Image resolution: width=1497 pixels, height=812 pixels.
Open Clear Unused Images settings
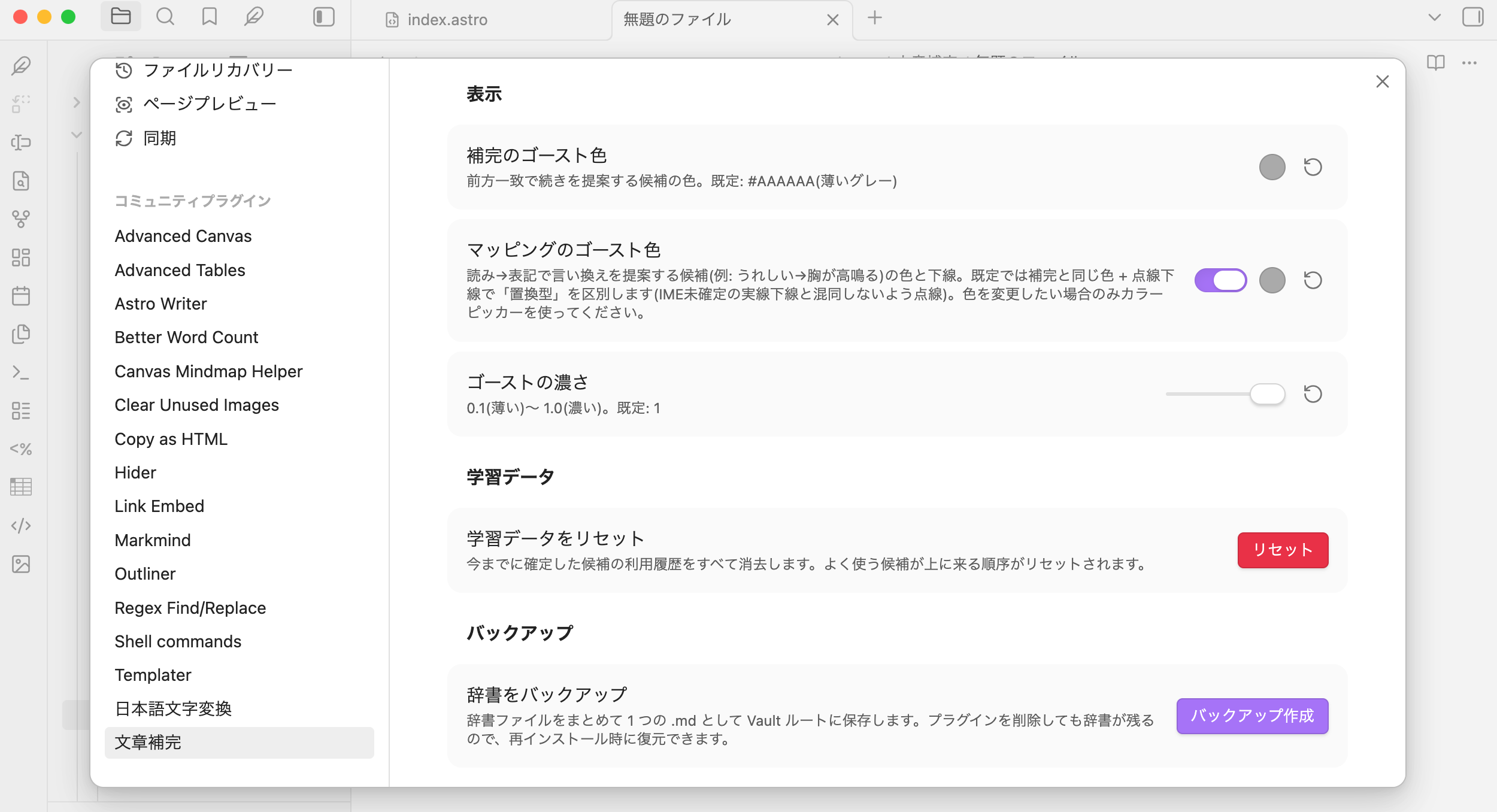pos(240,405)
